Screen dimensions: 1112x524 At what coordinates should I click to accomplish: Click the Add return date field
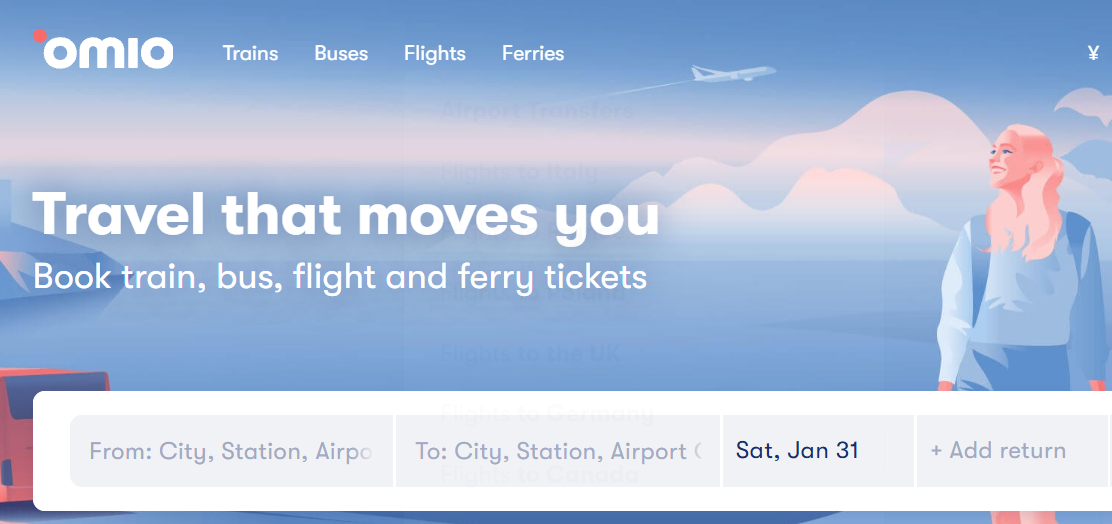[x=1010, y=450]
